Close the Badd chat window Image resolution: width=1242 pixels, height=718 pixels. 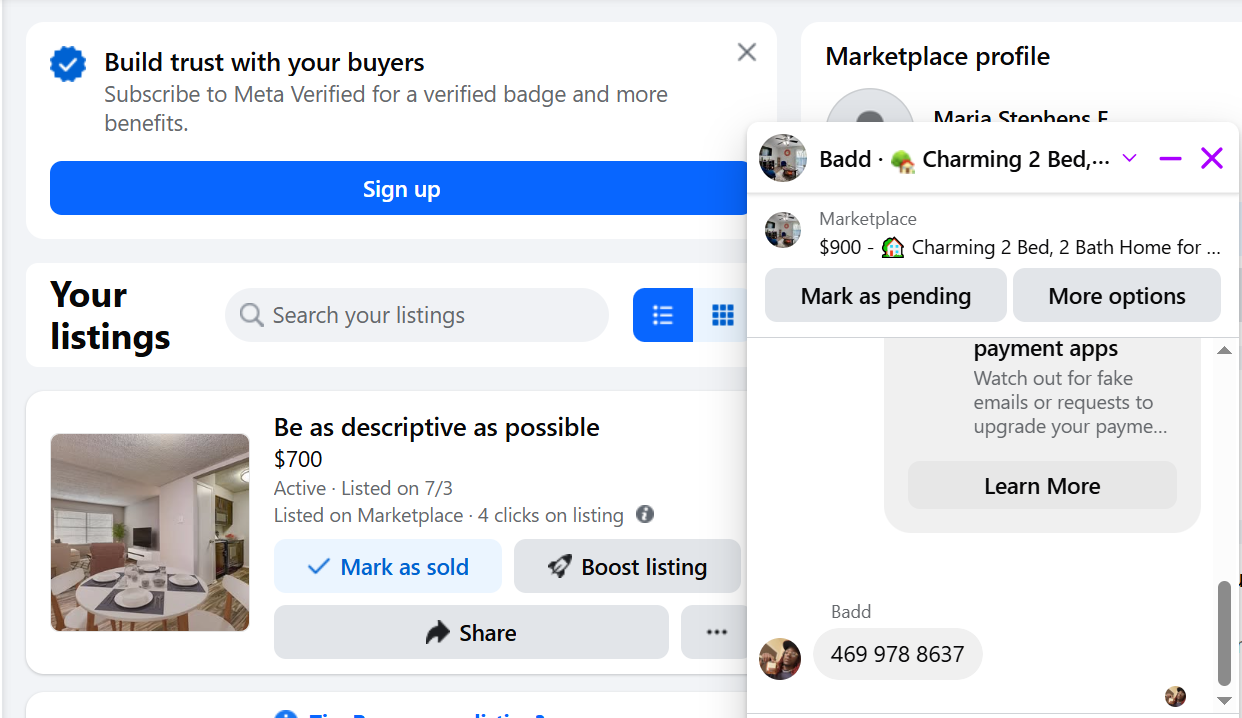coord(1212,158)
